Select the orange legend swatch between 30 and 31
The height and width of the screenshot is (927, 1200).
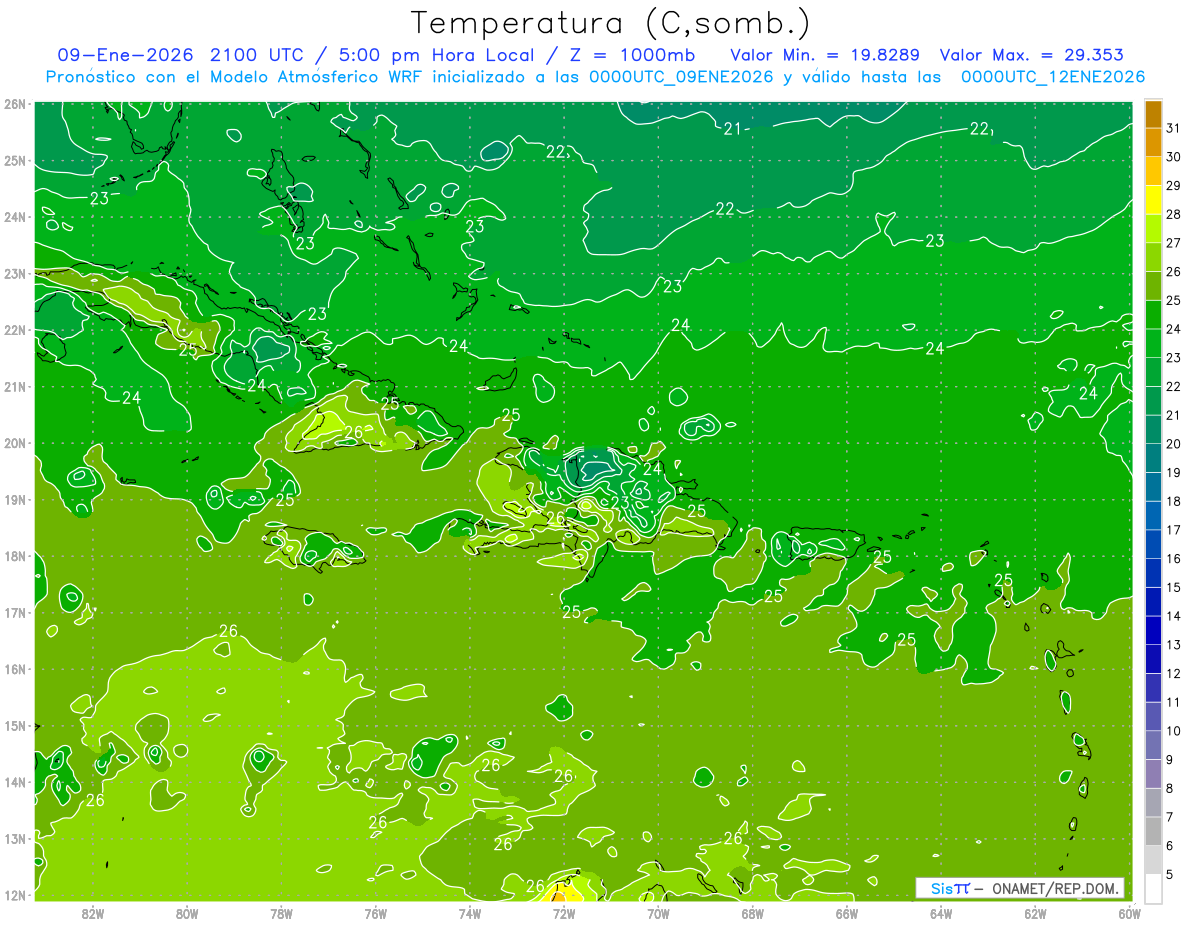[x=1153, y=143]
